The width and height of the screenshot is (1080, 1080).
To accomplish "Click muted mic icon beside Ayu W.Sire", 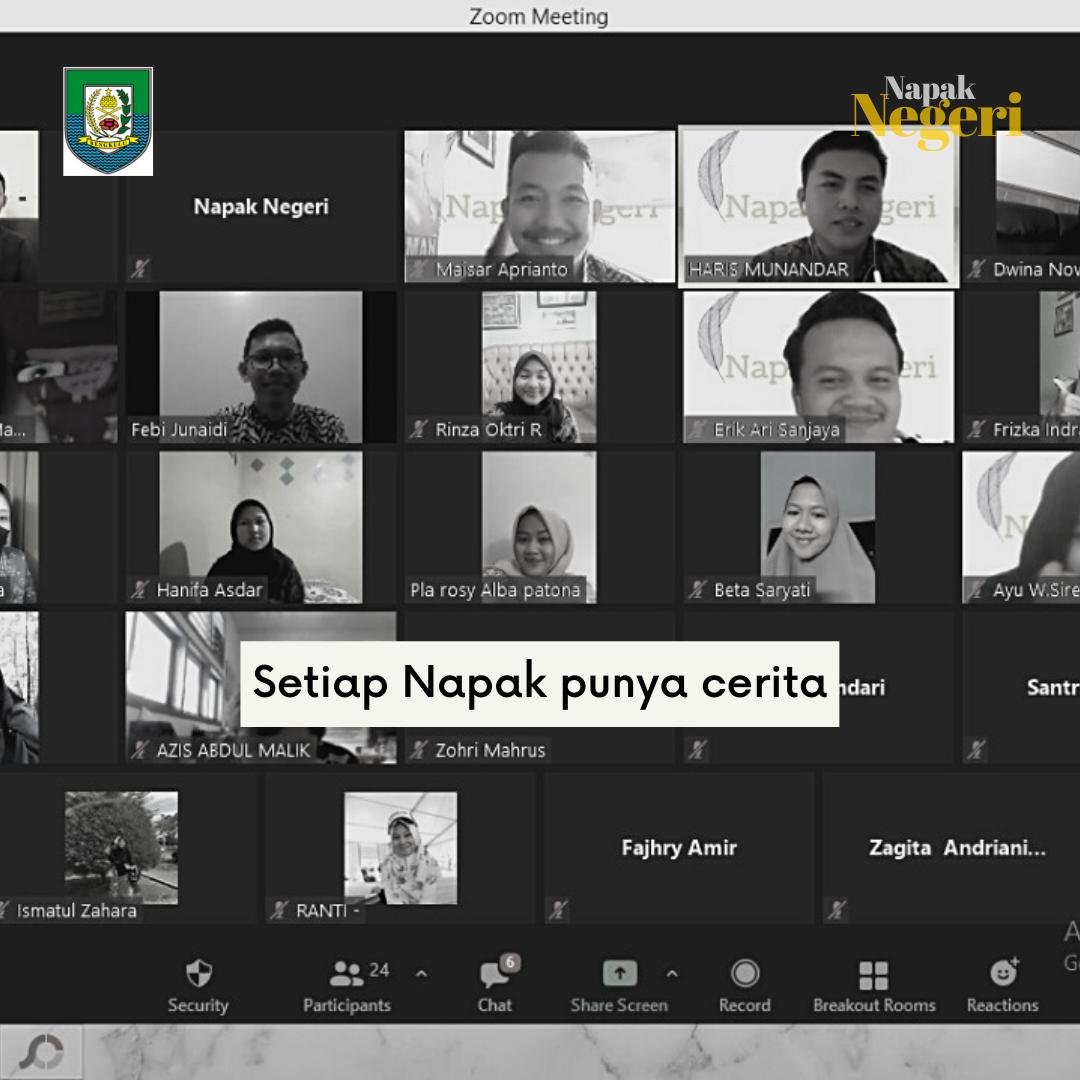I will (x=976, y=590).
